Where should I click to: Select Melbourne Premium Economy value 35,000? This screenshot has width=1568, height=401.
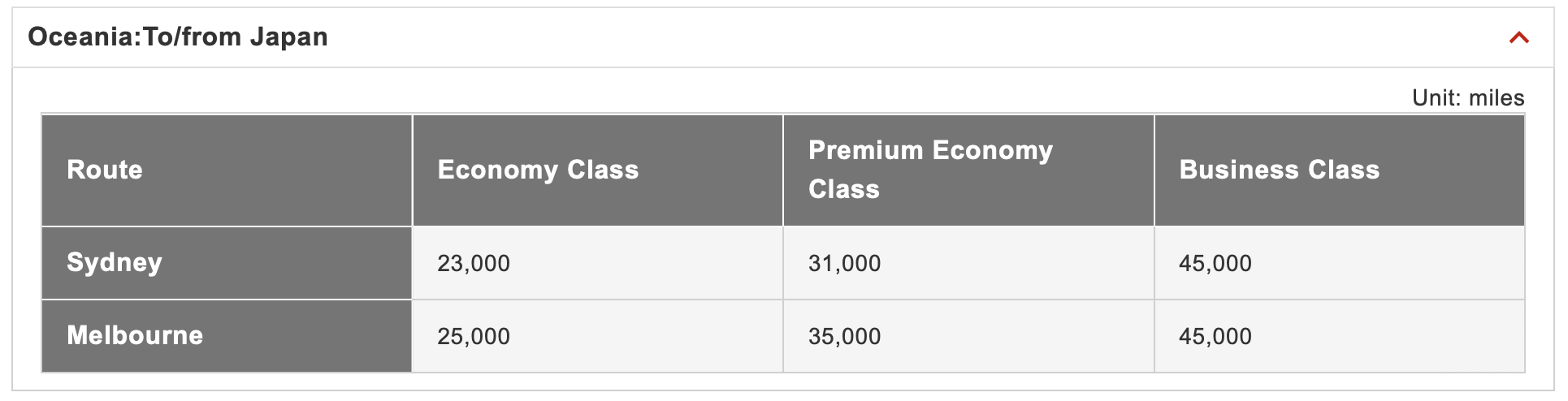coord(844,336)
